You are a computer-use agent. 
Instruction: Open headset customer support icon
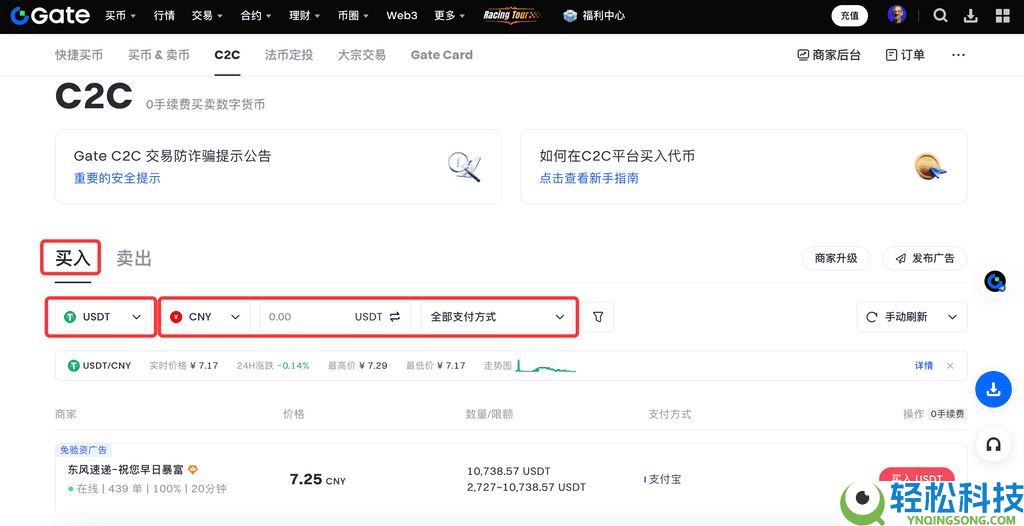coord(993,444)
